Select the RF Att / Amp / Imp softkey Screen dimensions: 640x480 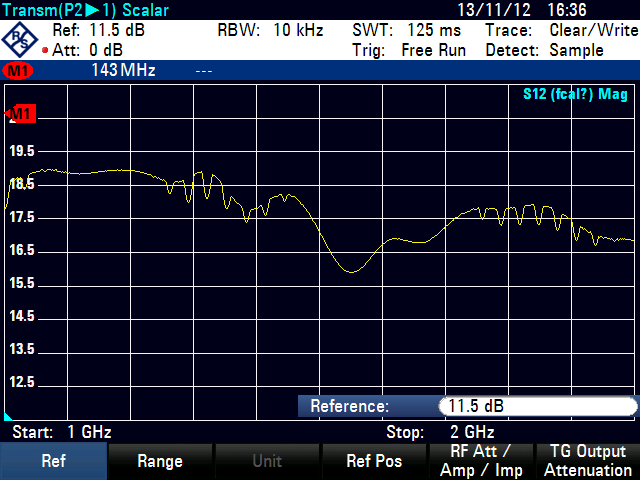click(x=480, y=461)
